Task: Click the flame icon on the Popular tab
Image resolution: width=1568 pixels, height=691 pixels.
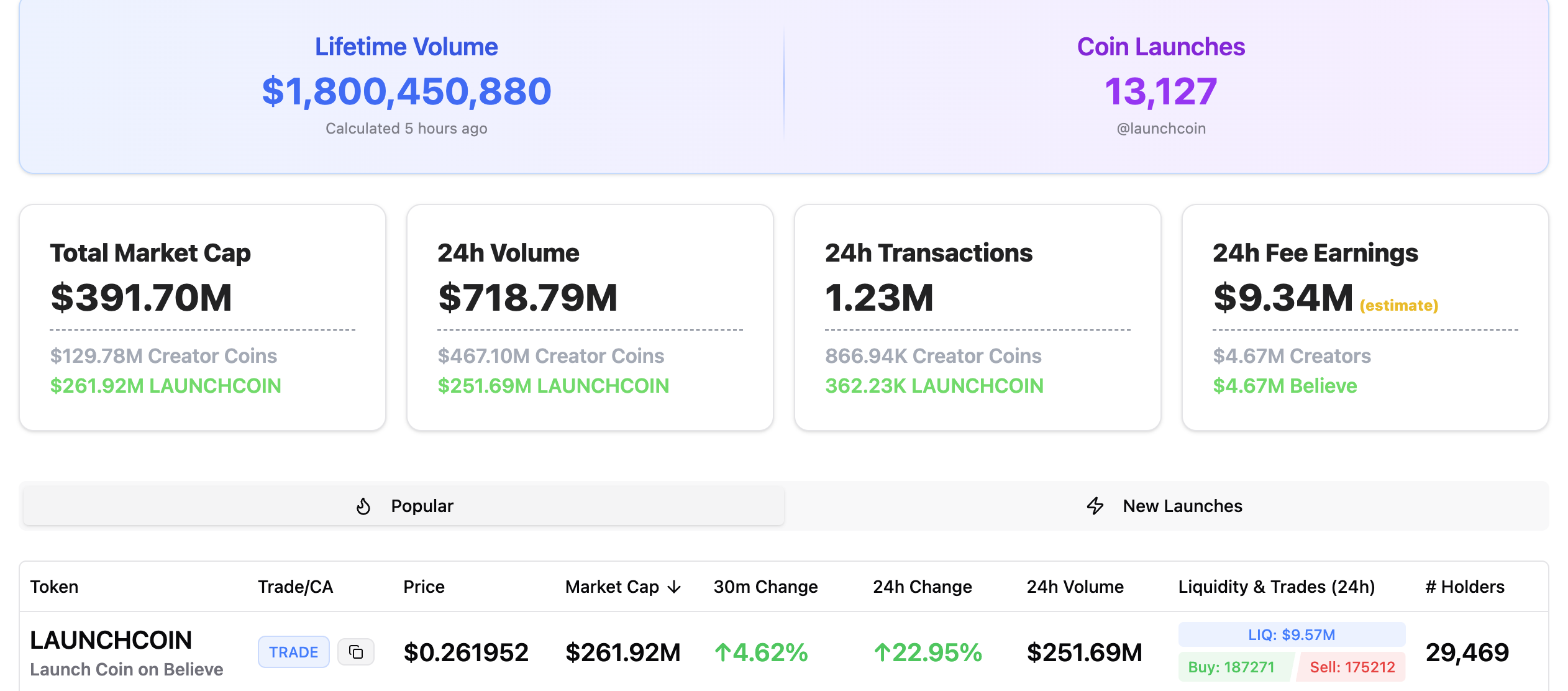Action: tap(364, 506)
